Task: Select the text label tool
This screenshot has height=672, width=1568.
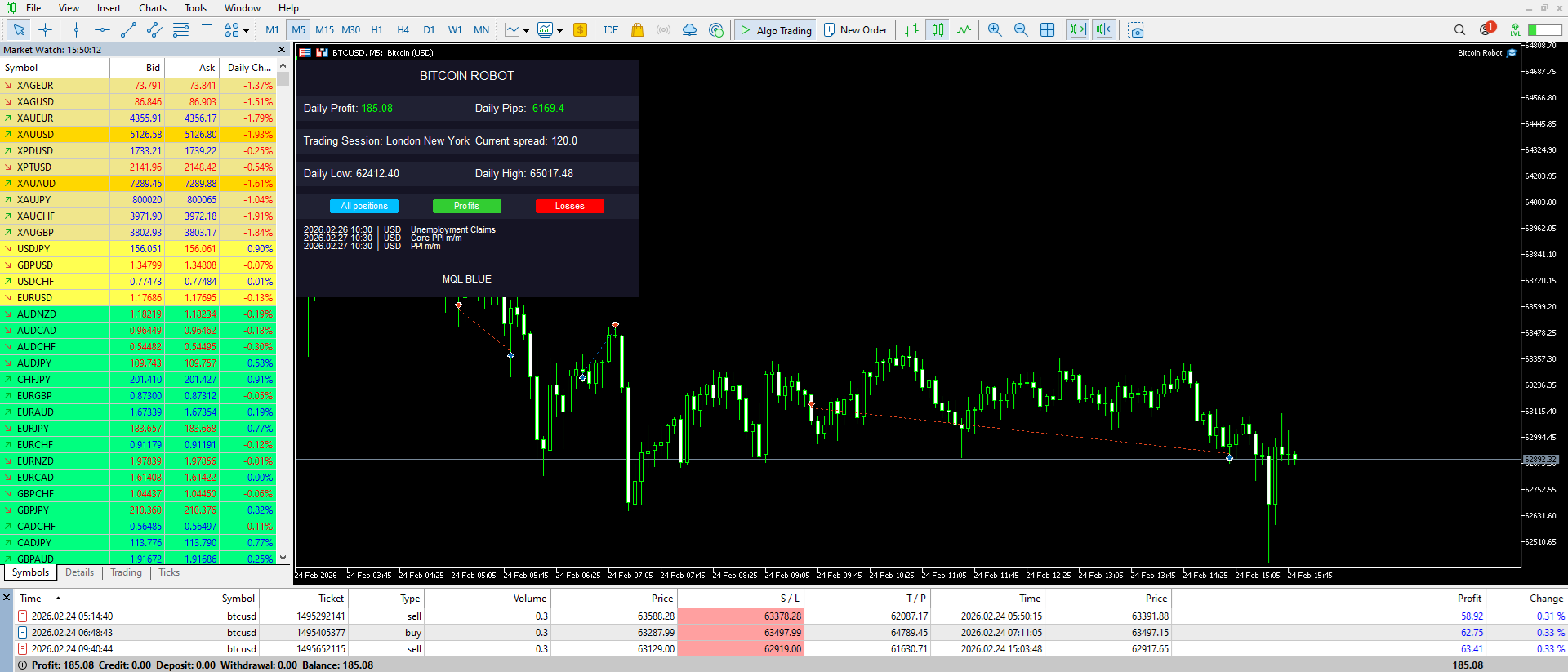Action: [x=207, y=30]
